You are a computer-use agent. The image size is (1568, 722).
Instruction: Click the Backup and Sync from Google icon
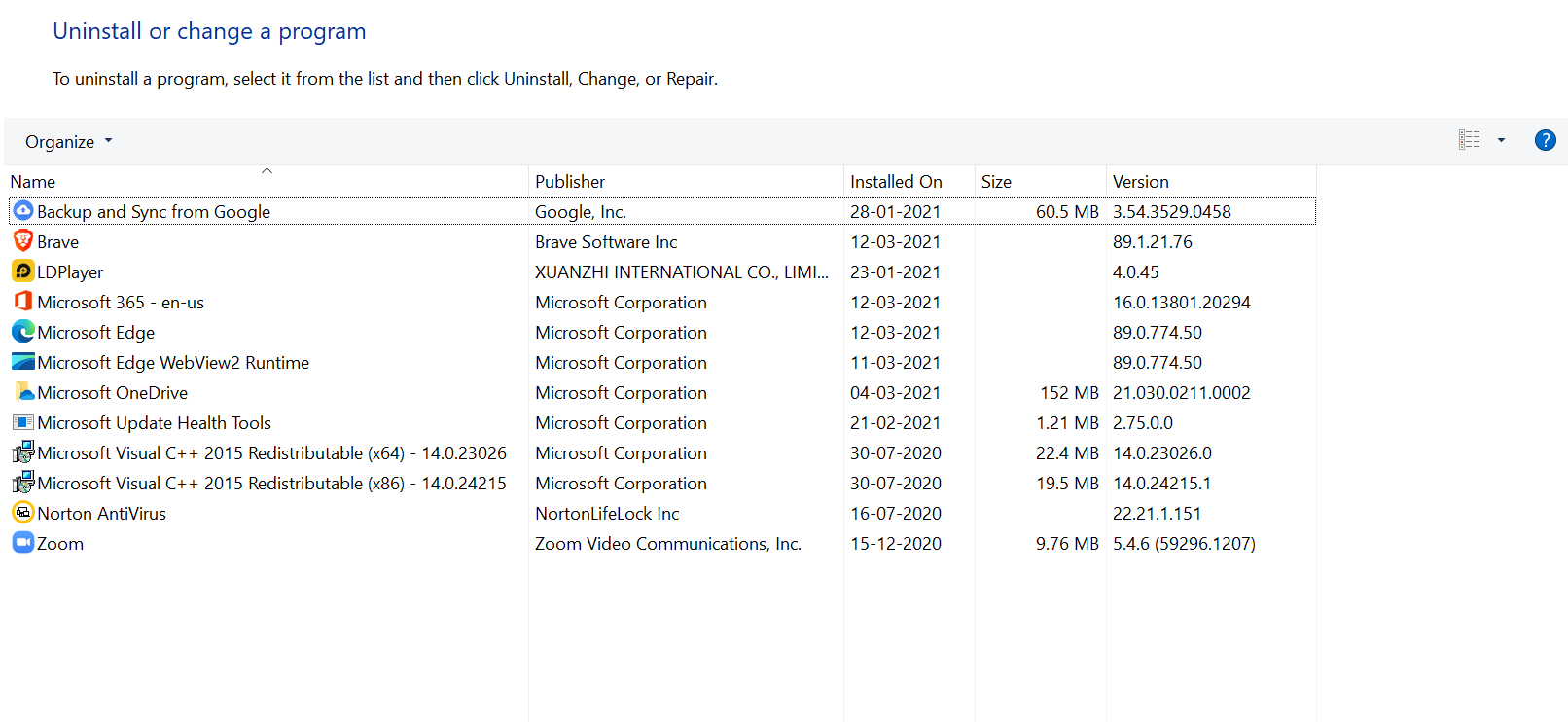[x=23, y=211]
